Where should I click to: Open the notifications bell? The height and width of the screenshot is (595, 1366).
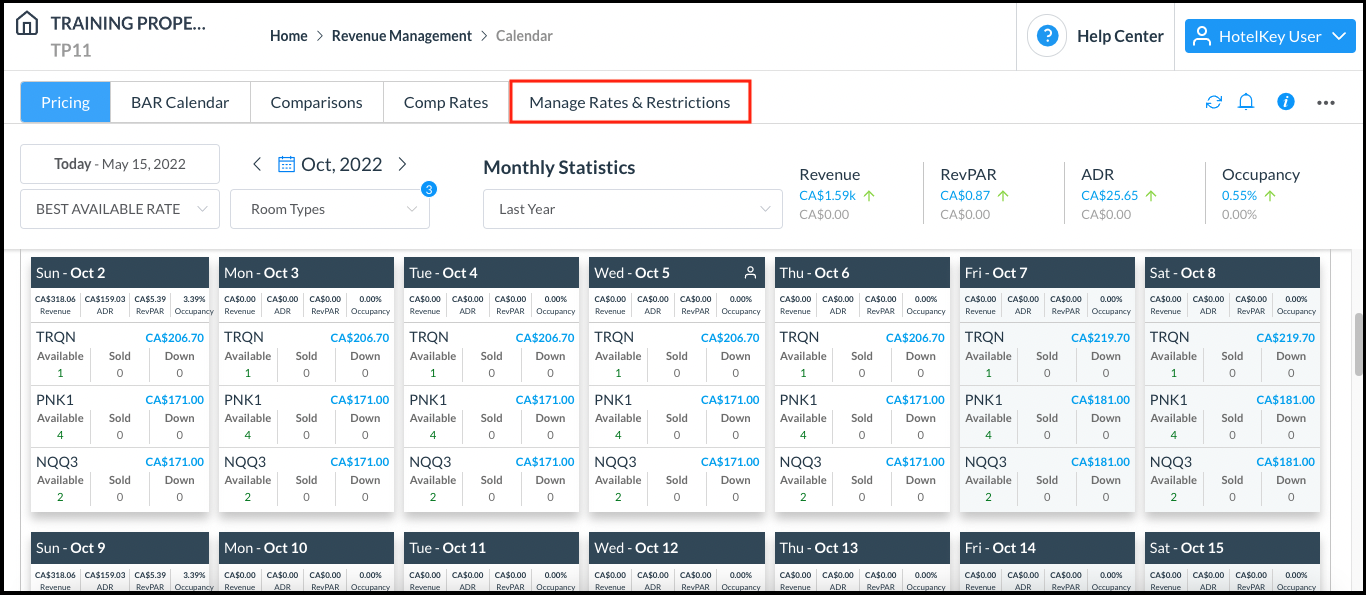[1245, 101]
